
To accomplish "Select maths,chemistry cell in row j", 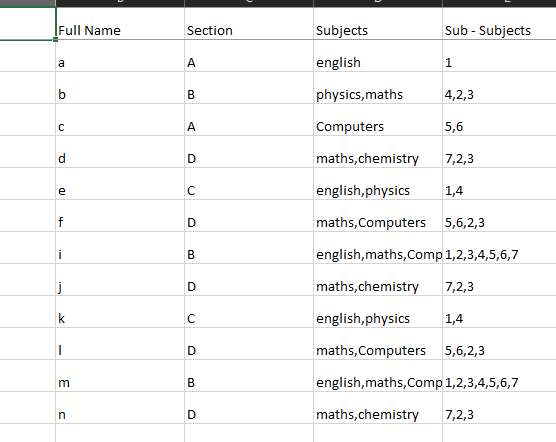I will 378,280.
